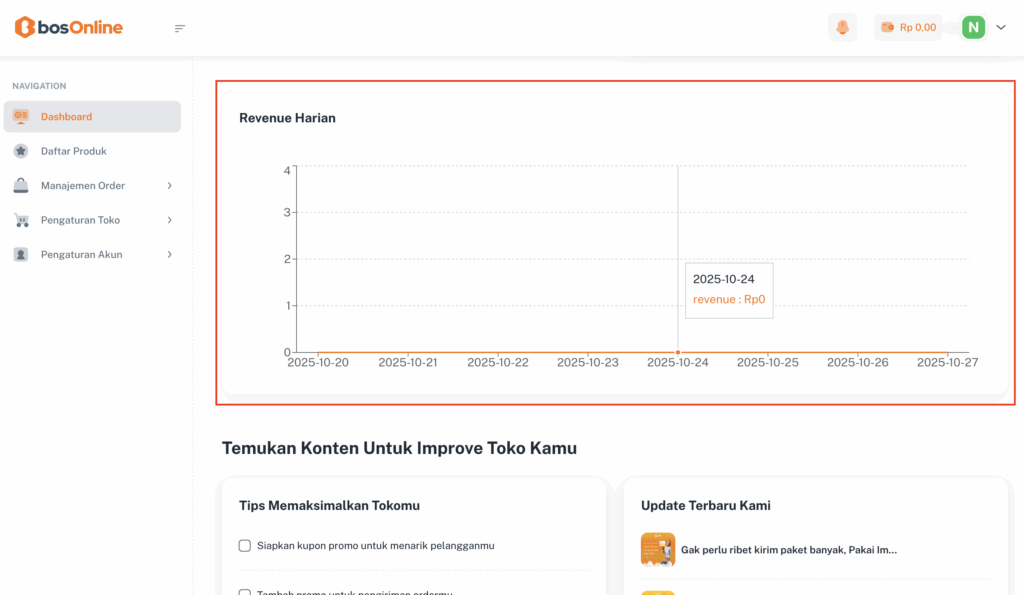Click the bosOnline logo
The width and height of the screenshot is (1024, 595).
[x=68, y=27]
